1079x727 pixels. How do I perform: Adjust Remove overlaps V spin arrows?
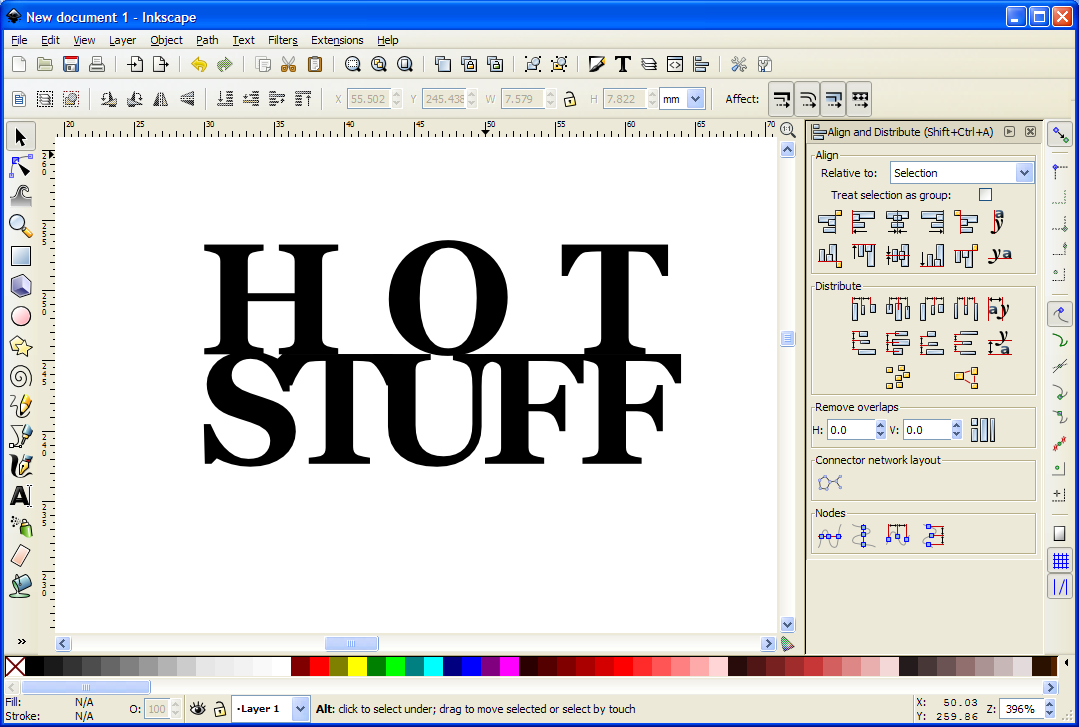(x=957, y=430)
